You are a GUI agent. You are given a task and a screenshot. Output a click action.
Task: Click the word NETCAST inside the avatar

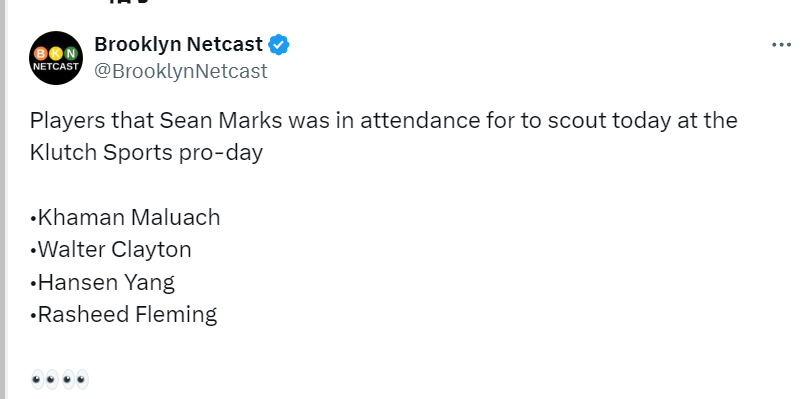coord(56,66)
